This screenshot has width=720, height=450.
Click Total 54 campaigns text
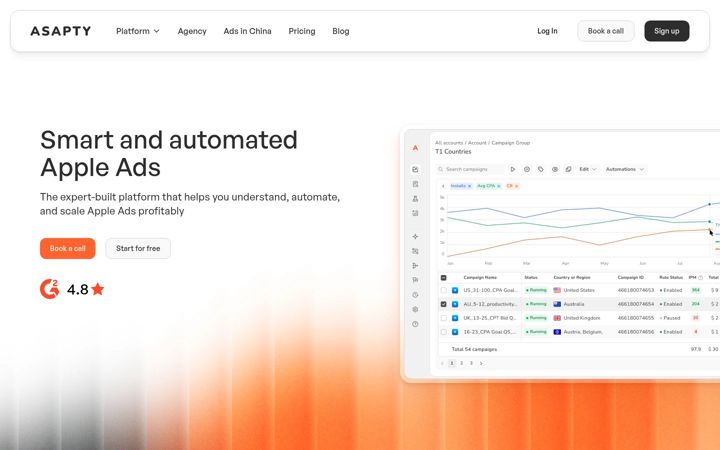tap(474, 349)
